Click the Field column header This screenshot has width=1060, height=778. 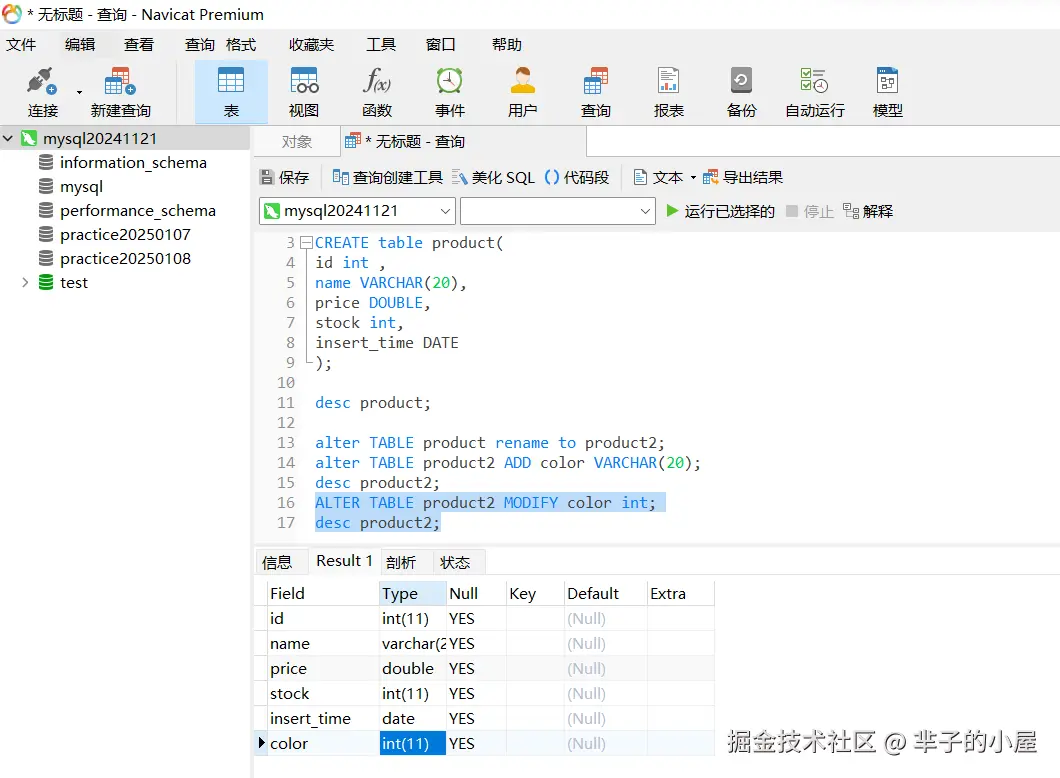(322, 593)
